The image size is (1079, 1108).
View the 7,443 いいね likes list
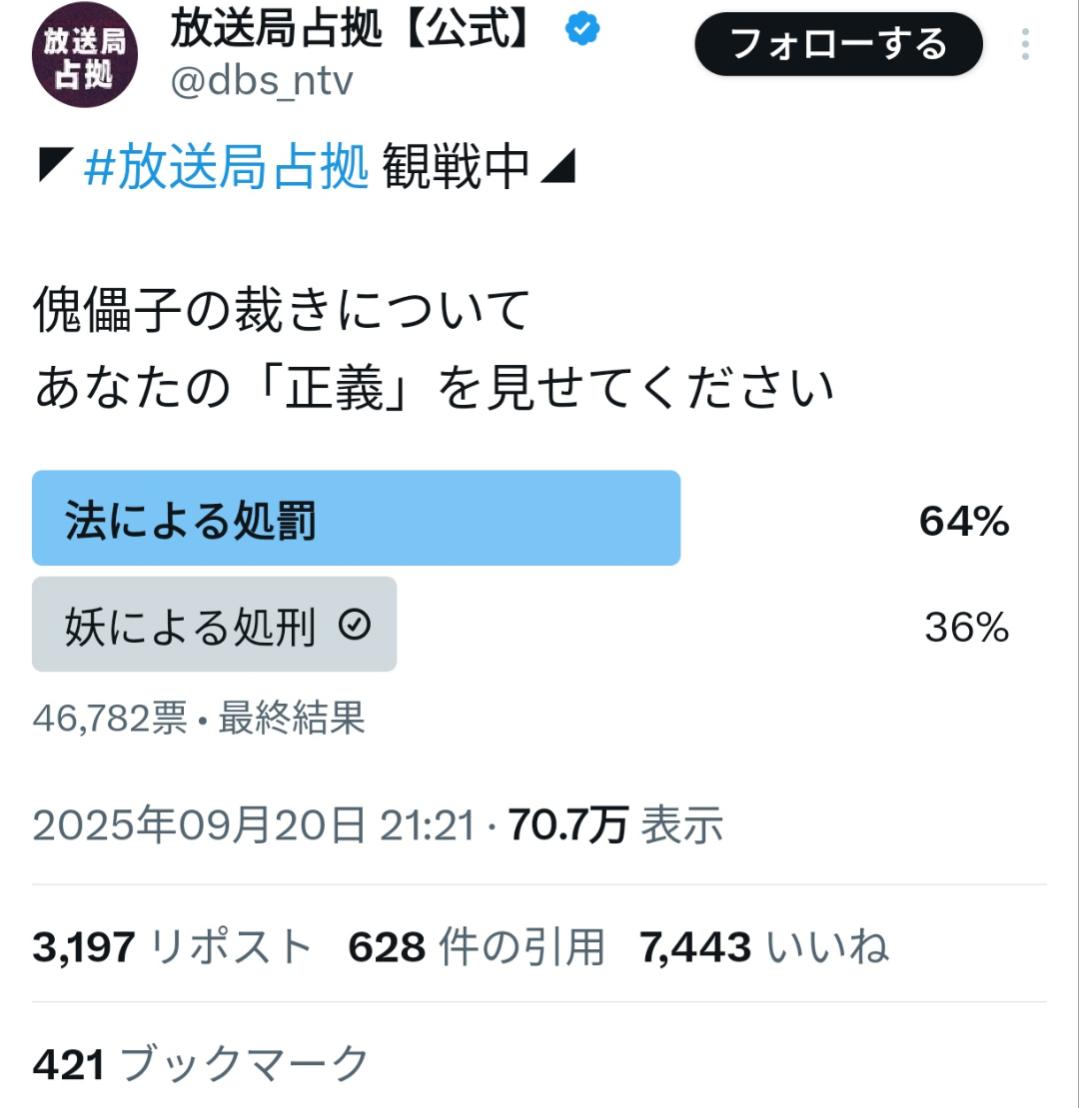[x=764, y=945]
